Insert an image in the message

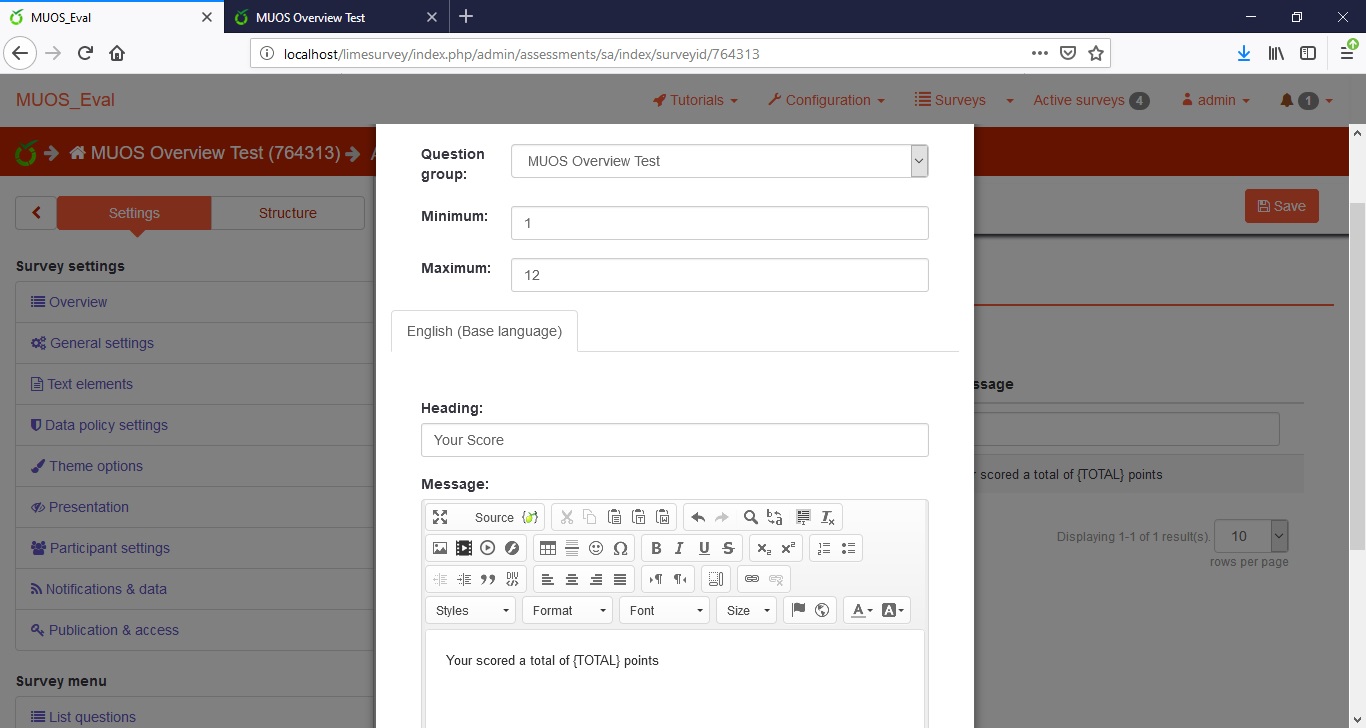coord(440,548)
